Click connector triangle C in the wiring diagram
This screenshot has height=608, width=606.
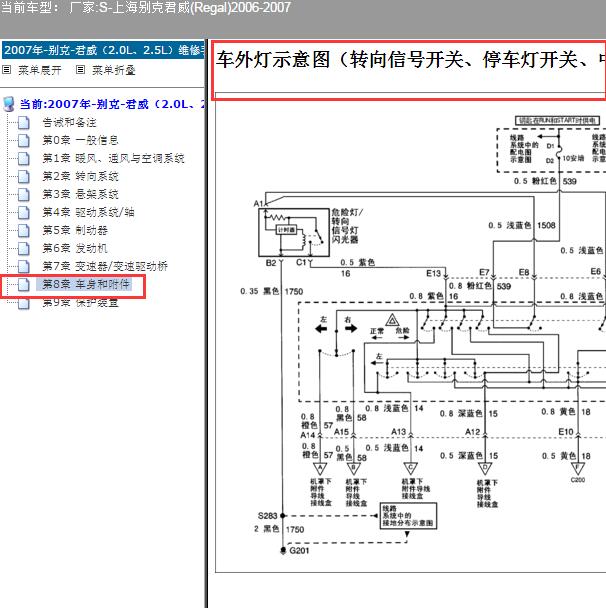tap(411, 468)
